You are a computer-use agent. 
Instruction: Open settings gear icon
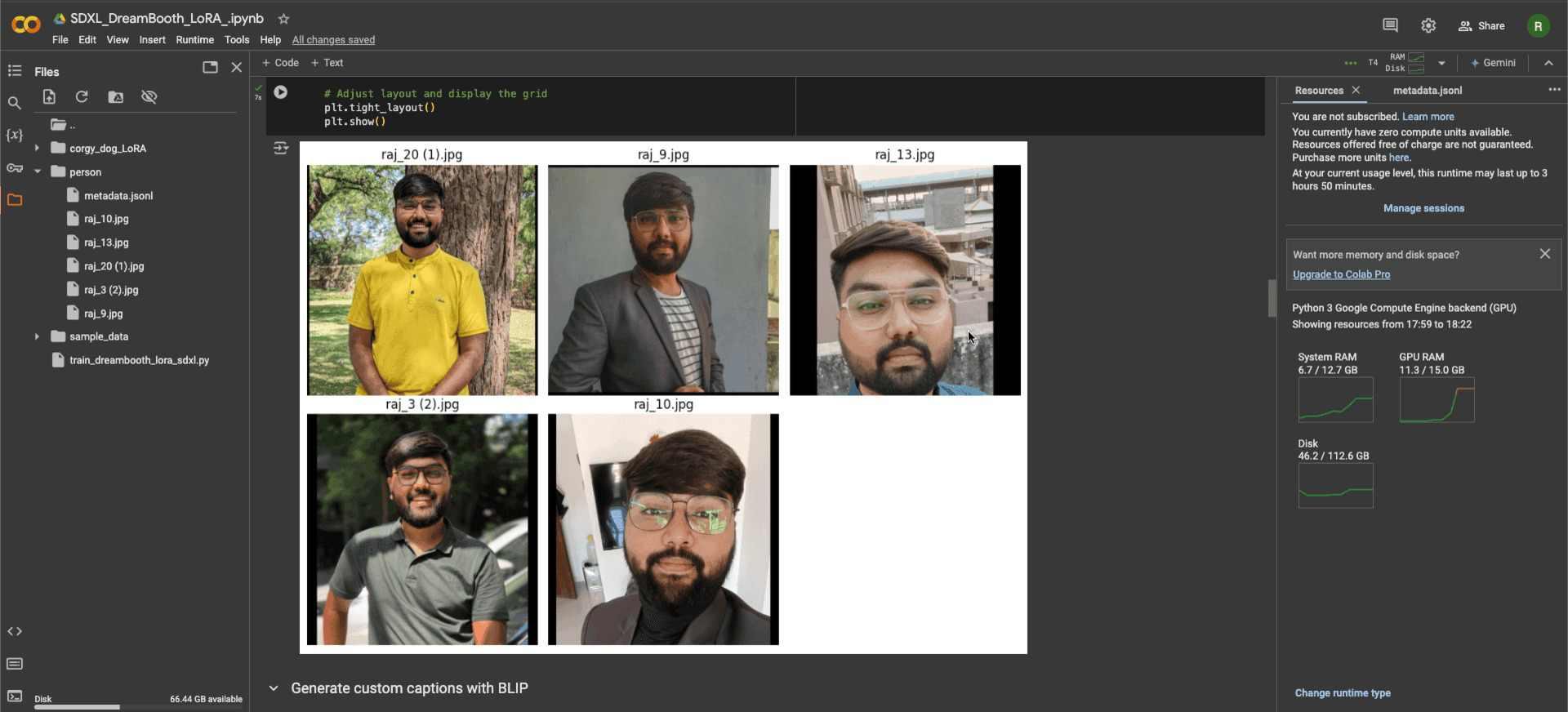tap(1428, 26)
